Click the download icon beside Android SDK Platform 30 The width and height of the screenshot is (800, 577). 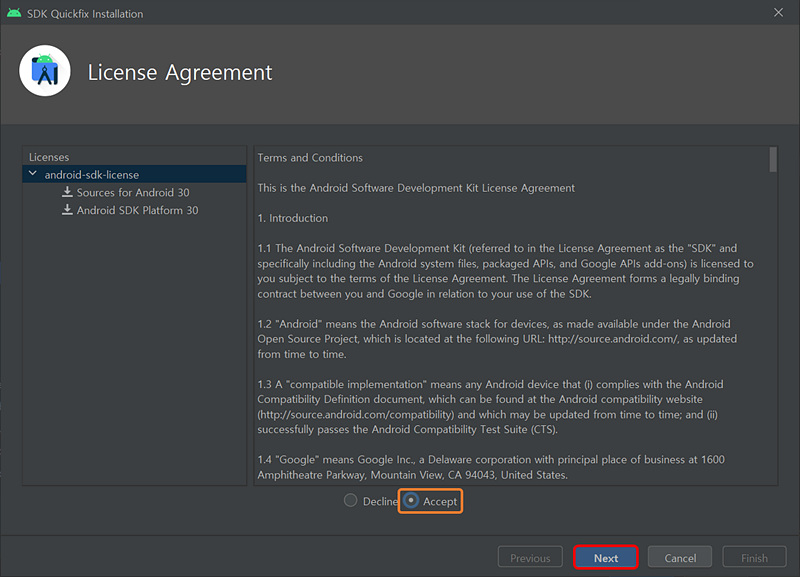pyautogui.click(x=67, y=210)
